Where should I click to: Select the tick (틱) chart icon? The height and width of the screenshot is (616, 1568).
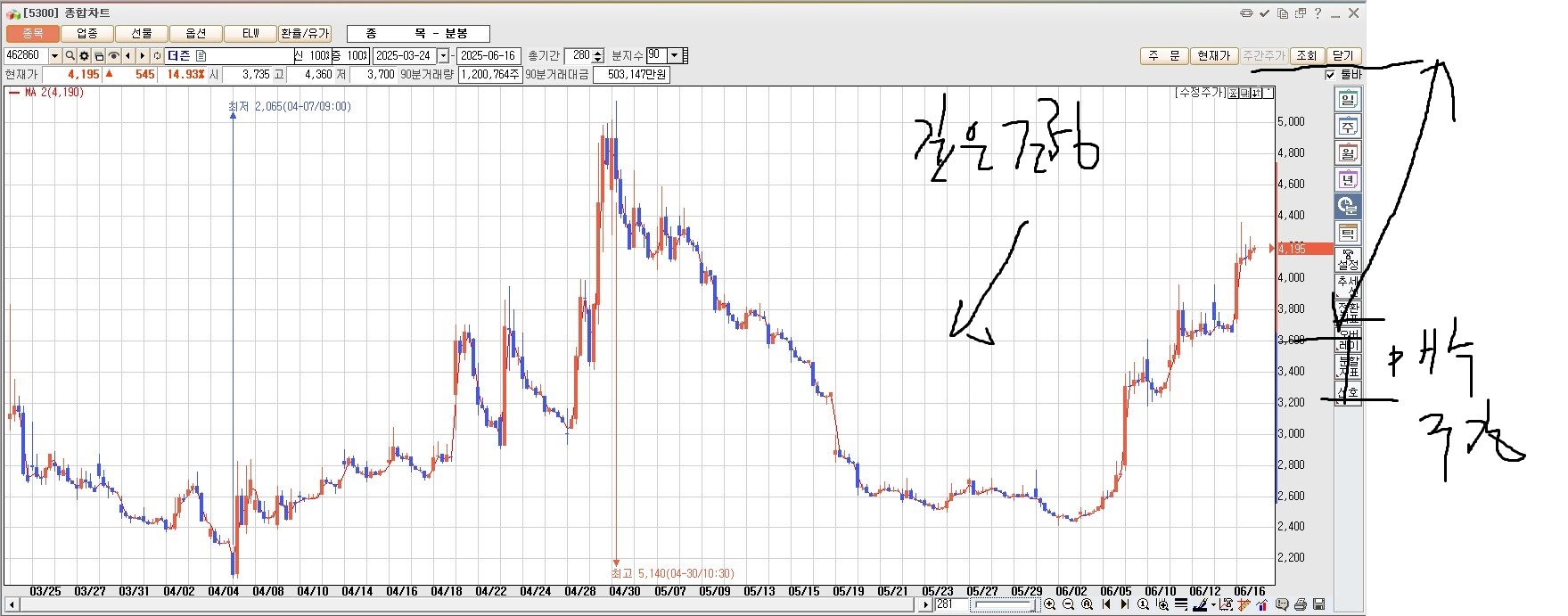click(x=1347, y=234)
